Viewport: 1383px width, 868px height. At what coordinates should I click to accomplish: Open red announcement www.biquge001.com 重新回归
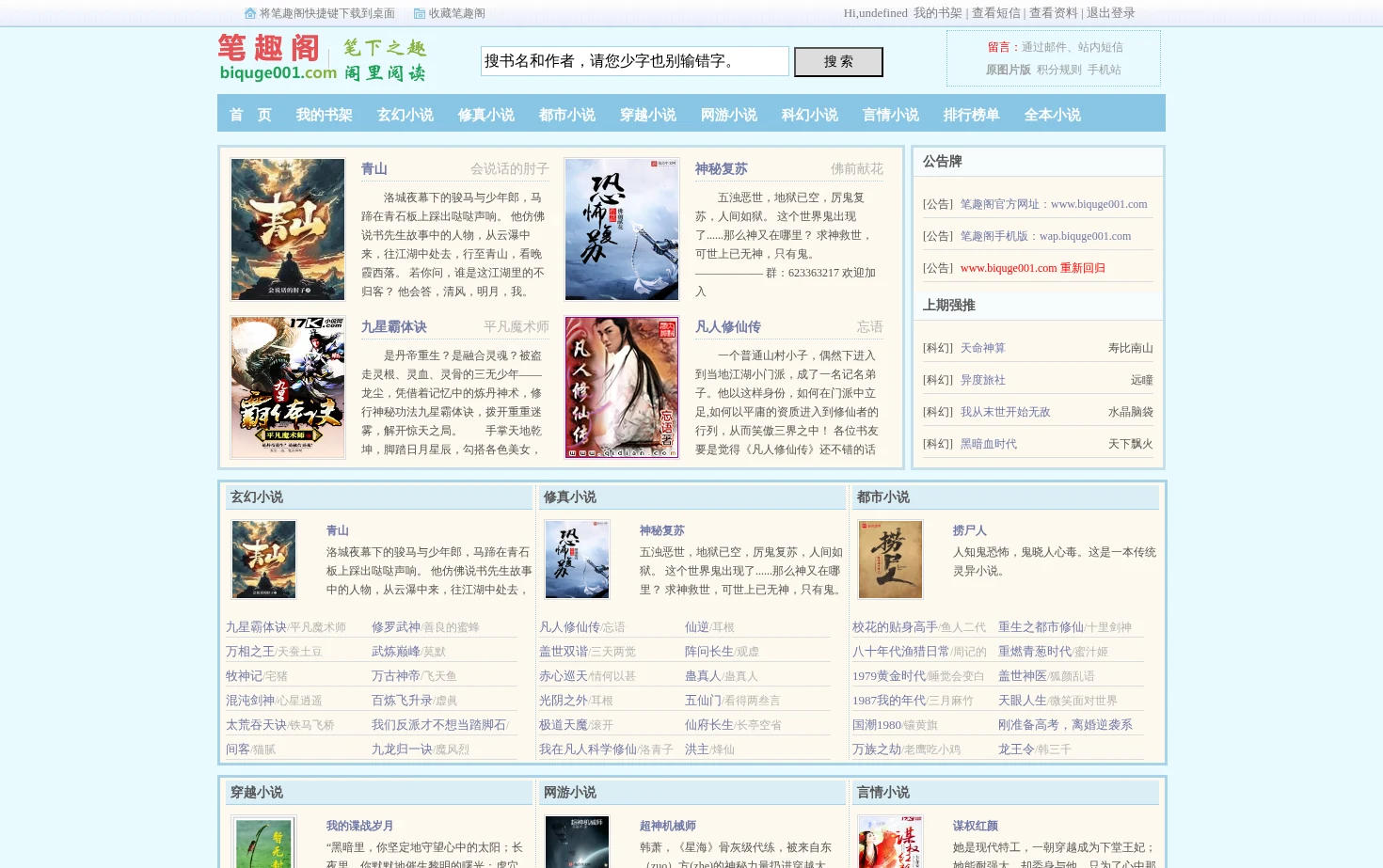coord(1032,268)
